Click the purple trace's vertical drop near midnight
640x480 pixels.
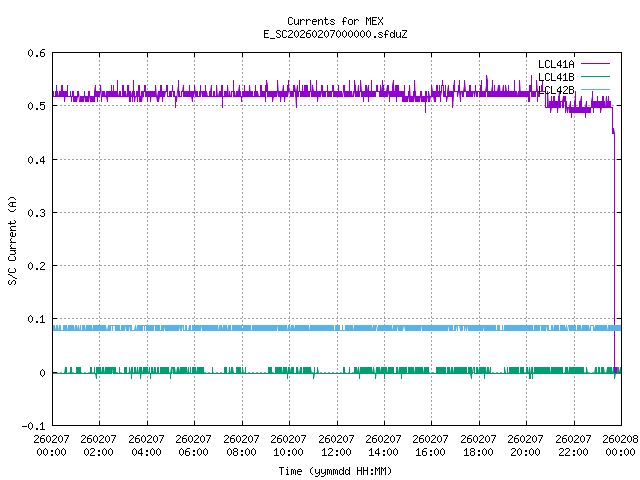pyautogui.click(x=614, y=250)
